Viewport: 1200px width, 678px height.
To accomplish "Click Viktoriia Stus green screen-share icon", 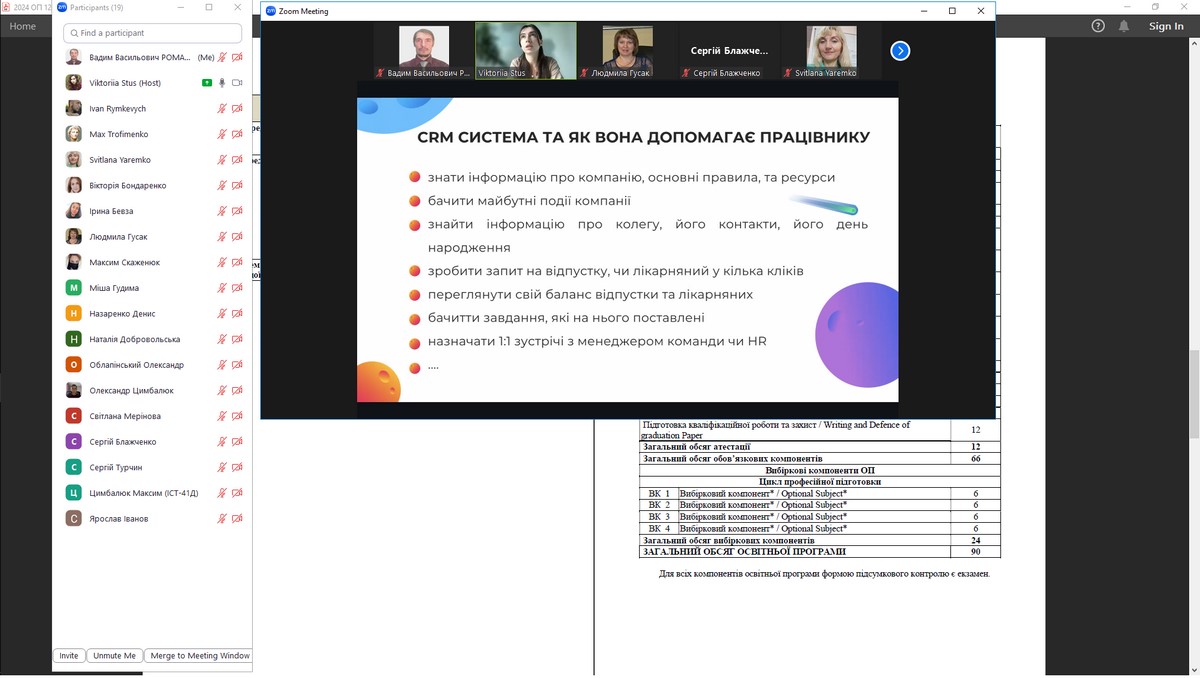I will (x=206, y=83).
